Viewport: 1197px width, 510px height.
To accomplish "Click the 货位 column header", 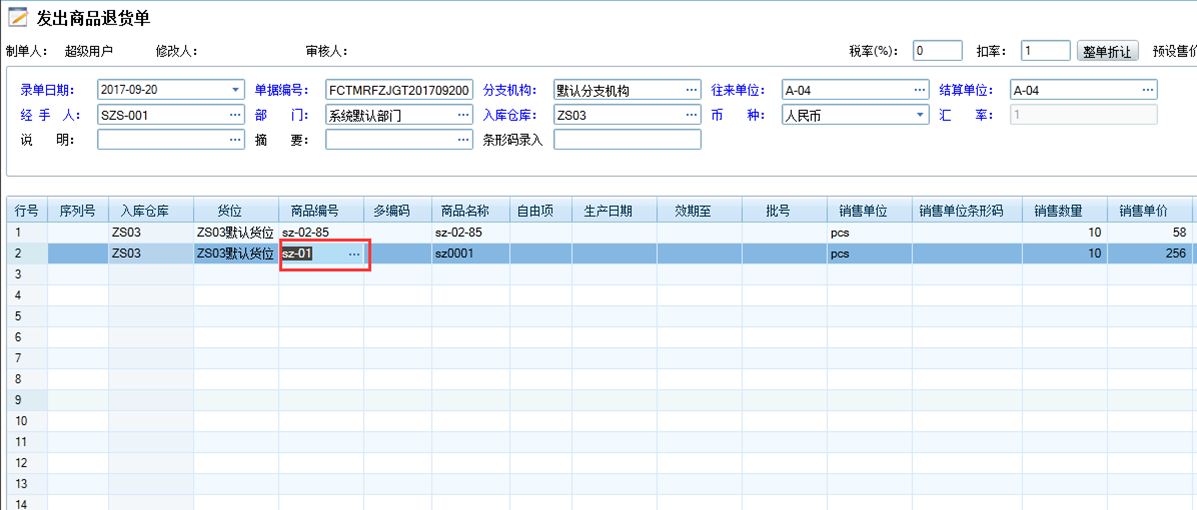I will (x=236, y=211).
